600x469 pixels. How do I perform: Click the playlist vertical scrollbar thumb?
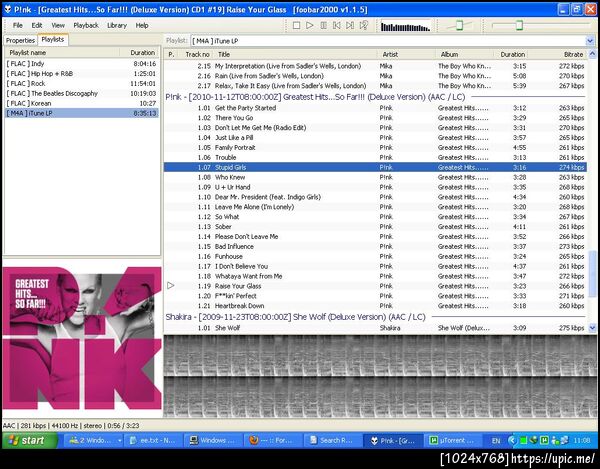click(592, 274)
